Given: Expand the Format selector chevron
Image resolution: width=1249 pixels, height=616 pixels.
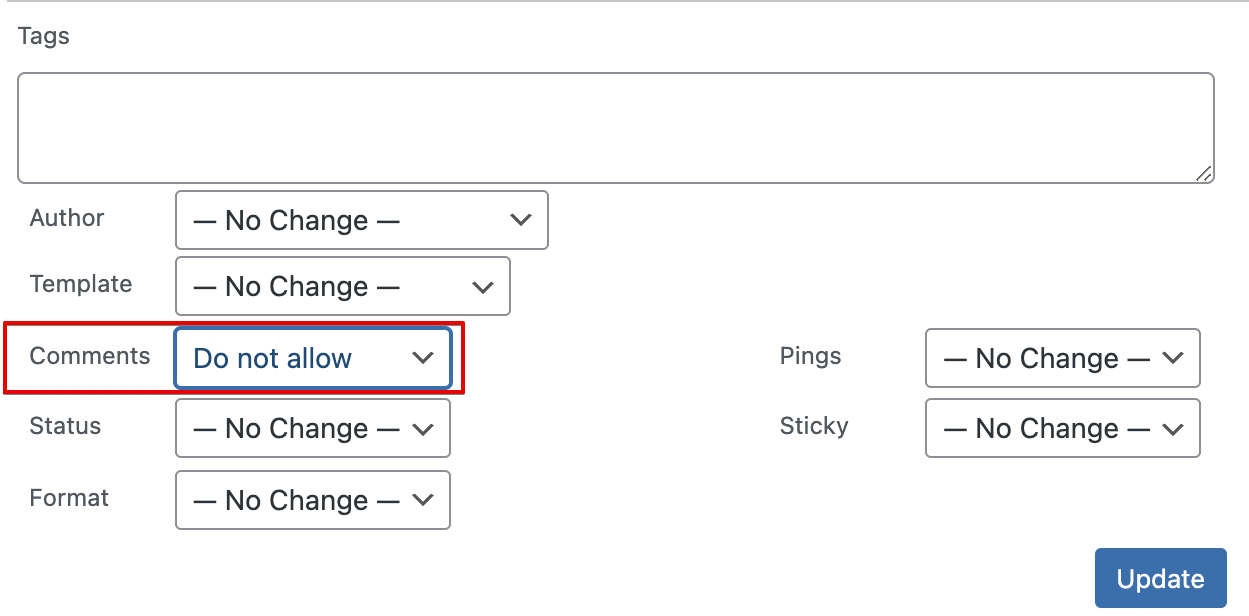Looking at the screenshot, I should [x=423, y=500].
